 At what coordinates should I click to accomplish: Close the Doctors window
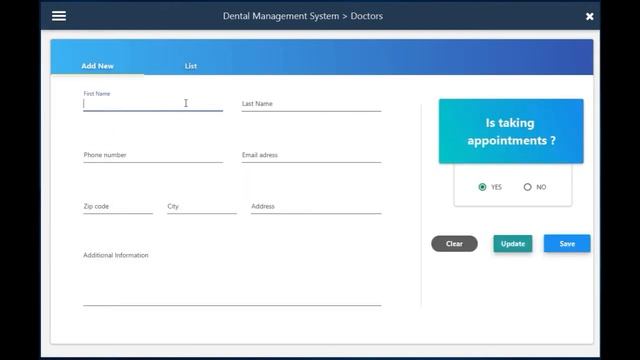point(589,16)
